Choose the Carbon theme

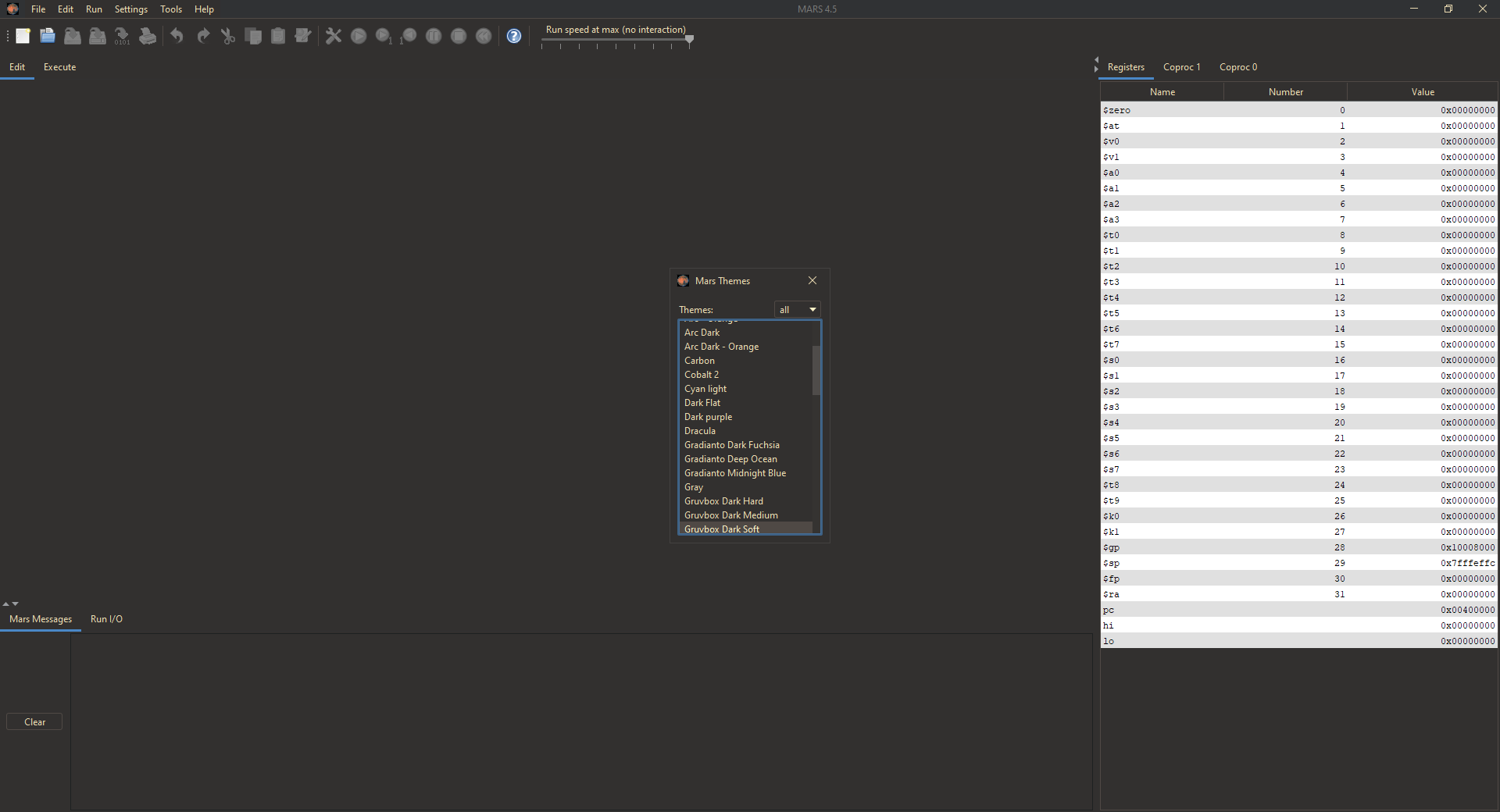pos(746,361)
